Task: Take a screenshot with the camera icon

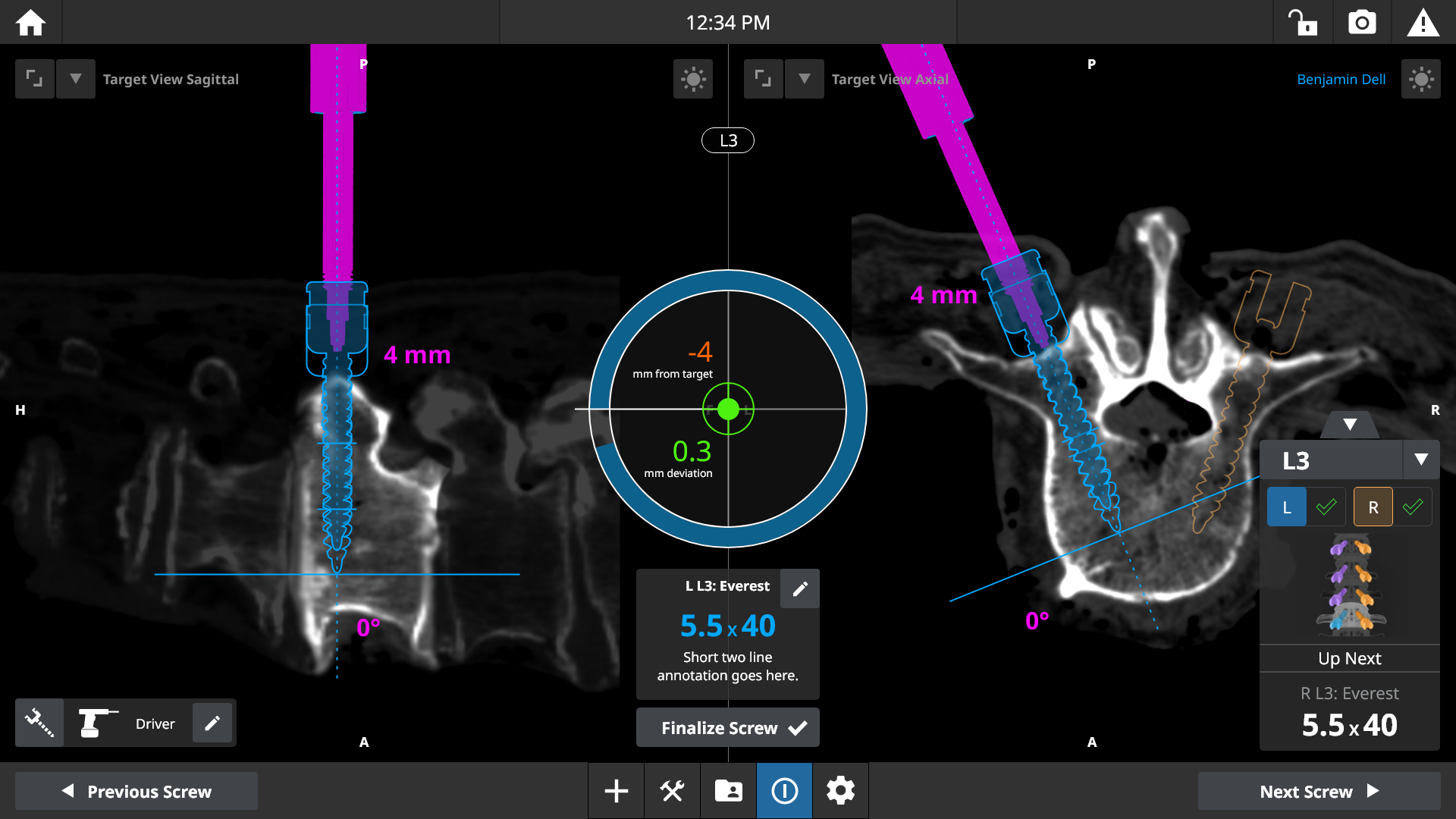Action: tap(1362, 22)
